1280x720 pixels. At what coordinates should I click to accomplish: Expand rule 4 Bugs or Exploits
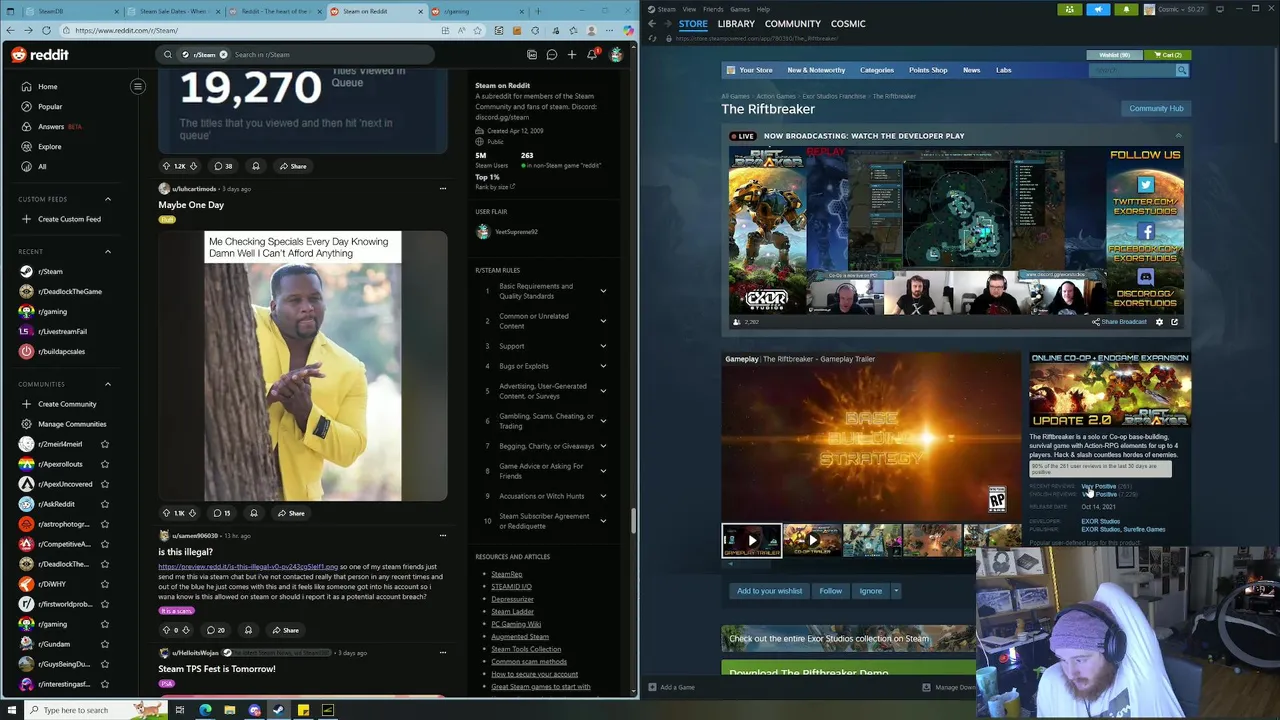click(603, 366)
